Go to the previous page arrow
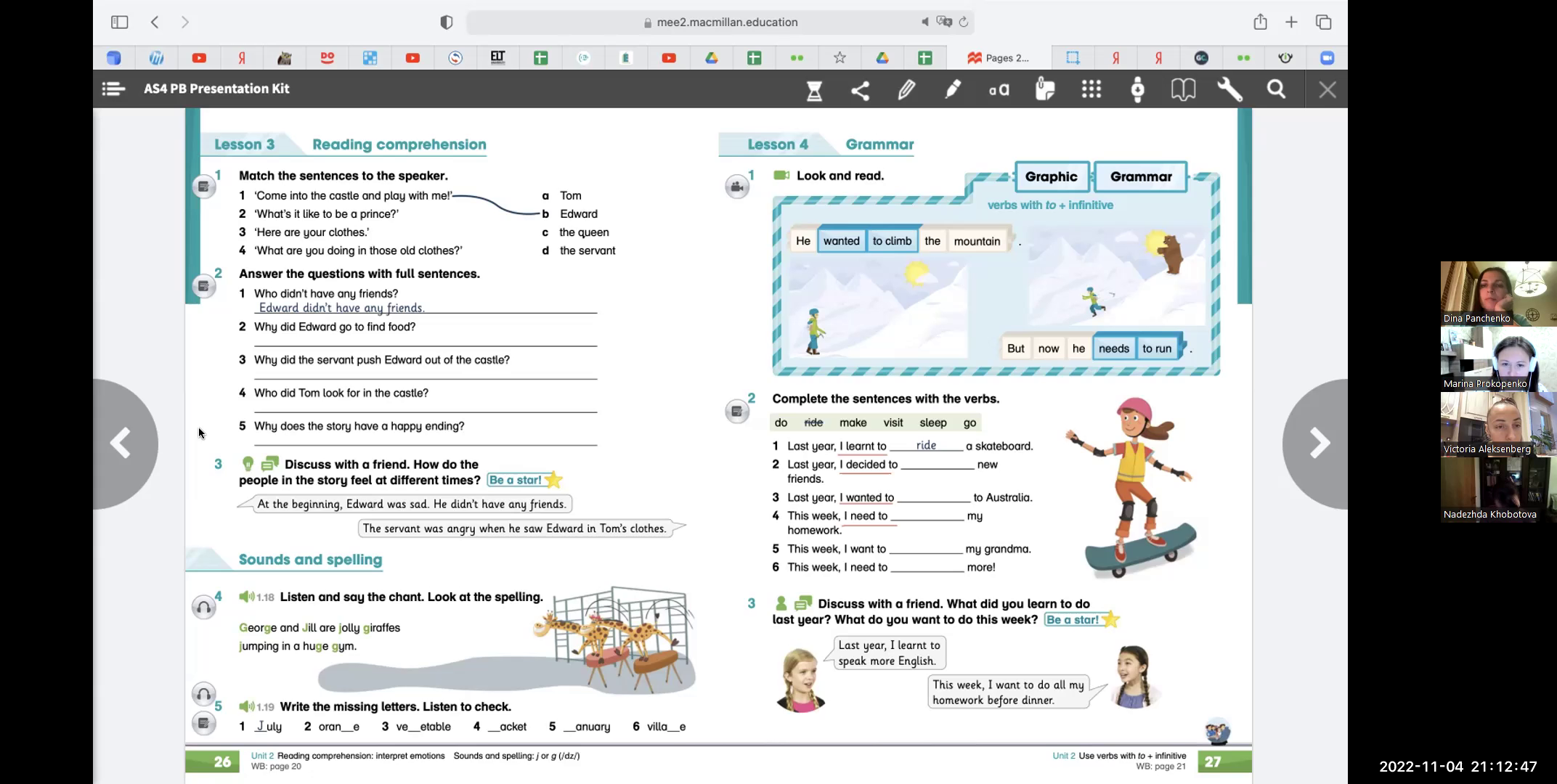1557x784 pixels. (x=121, y=444)
